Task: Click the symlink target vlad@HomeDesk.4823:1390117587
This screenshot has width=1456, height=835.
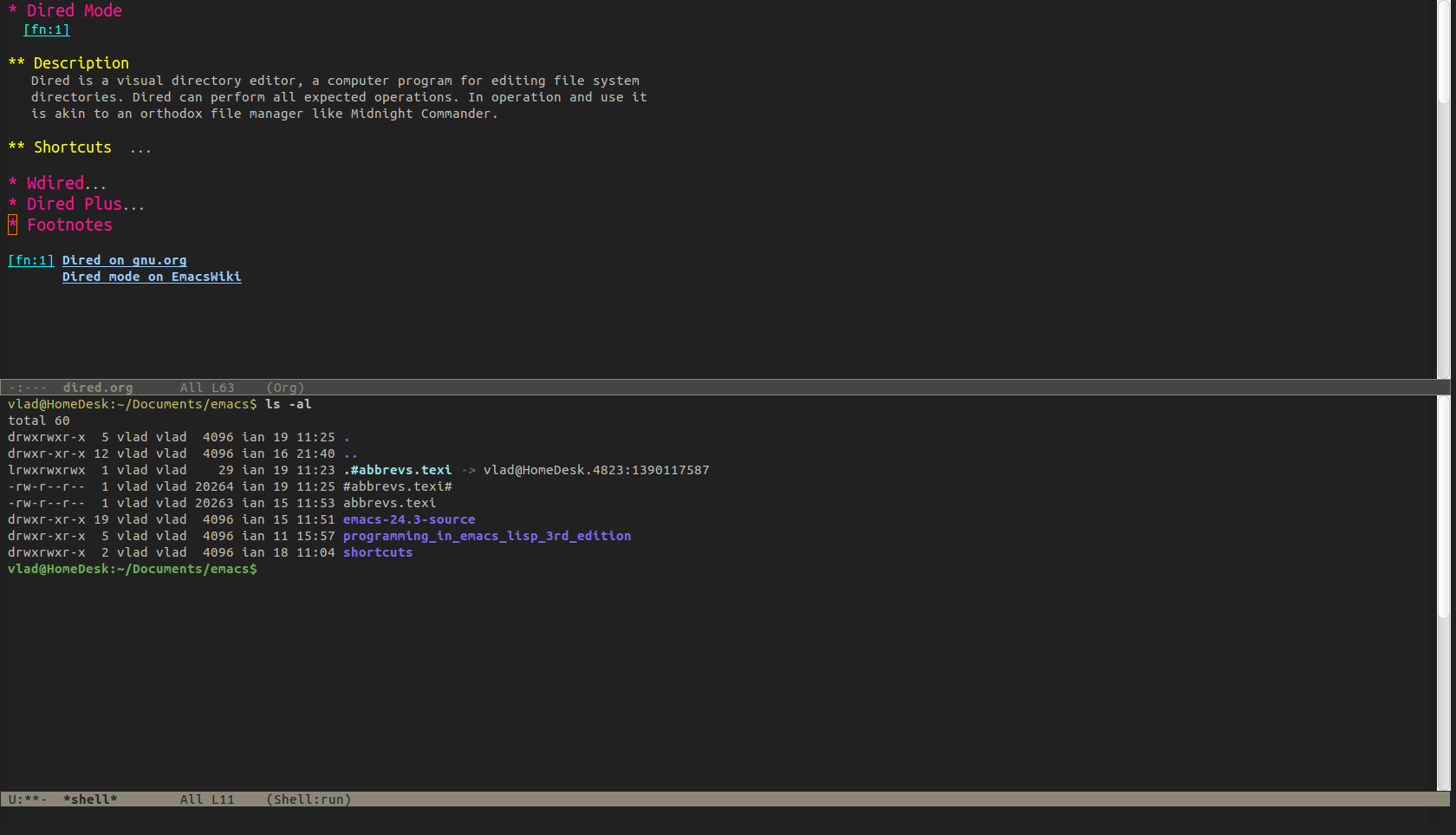Action: pyautogui.click(x=596, y=470)
